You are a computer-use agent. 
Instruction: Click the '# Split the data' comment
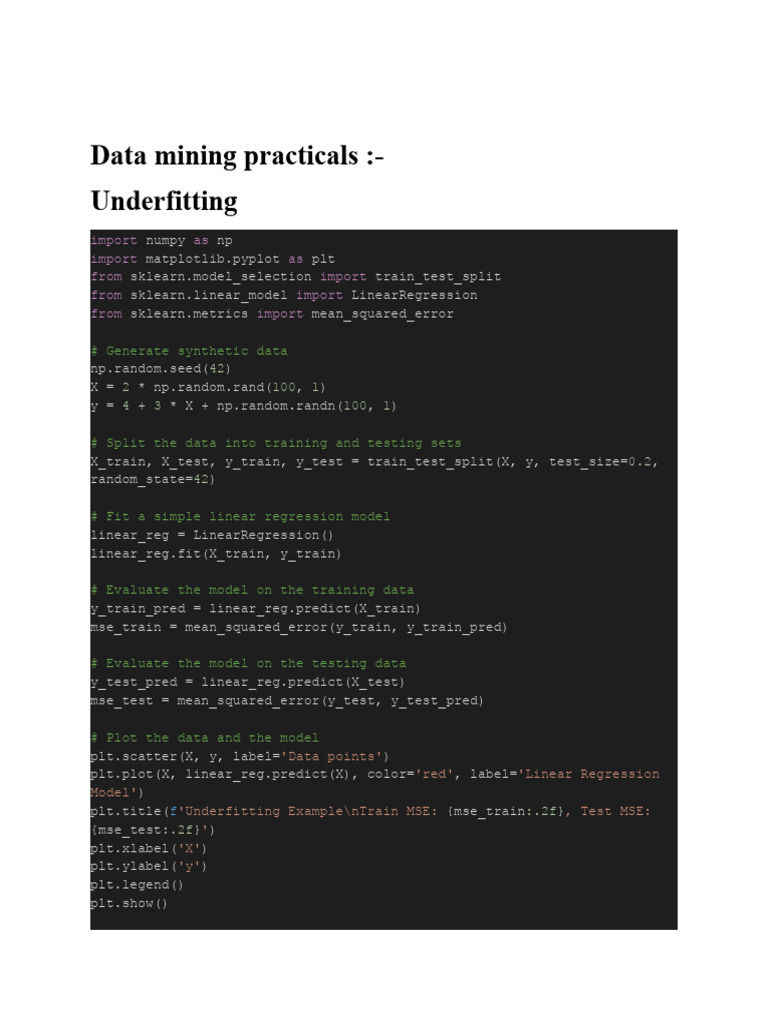tap(276, 442)
